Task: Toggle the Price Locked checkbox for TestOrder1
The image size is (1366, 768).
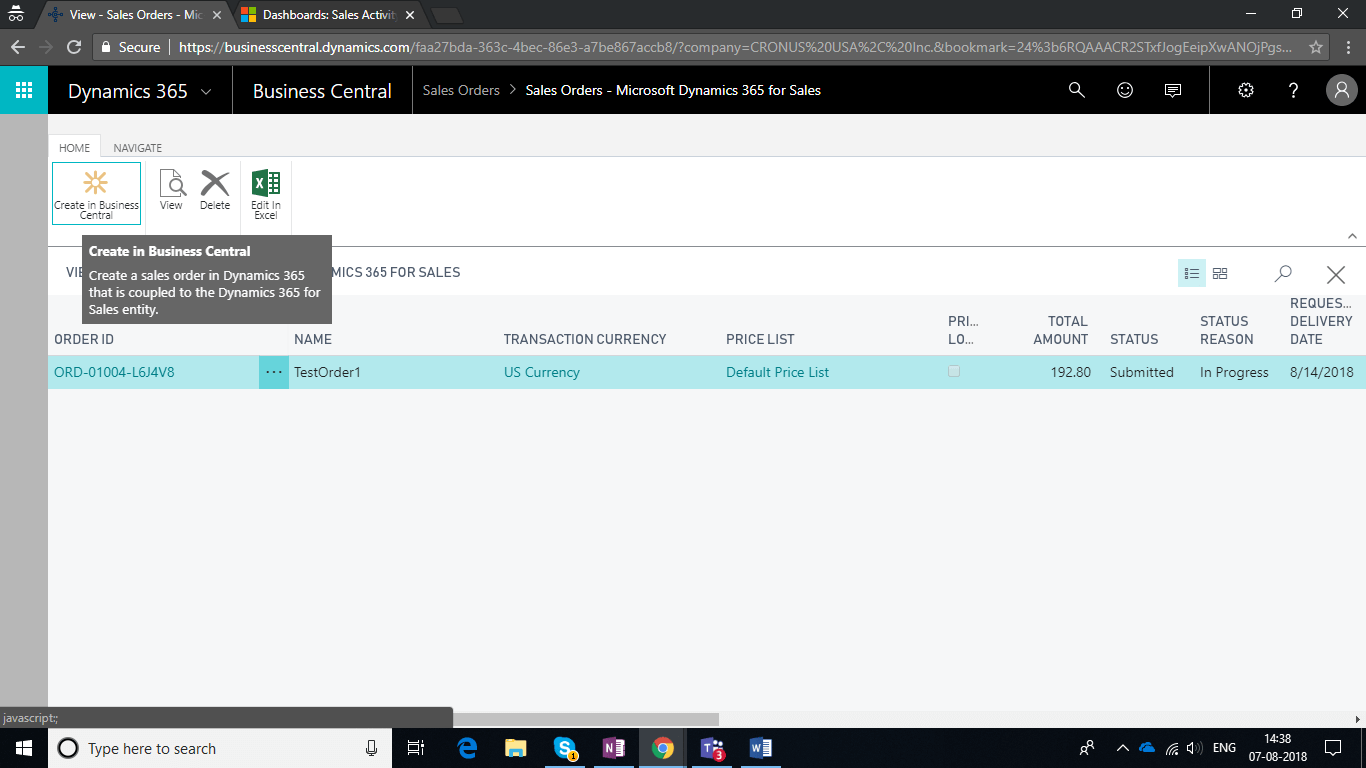Action: tap(954, 372)
